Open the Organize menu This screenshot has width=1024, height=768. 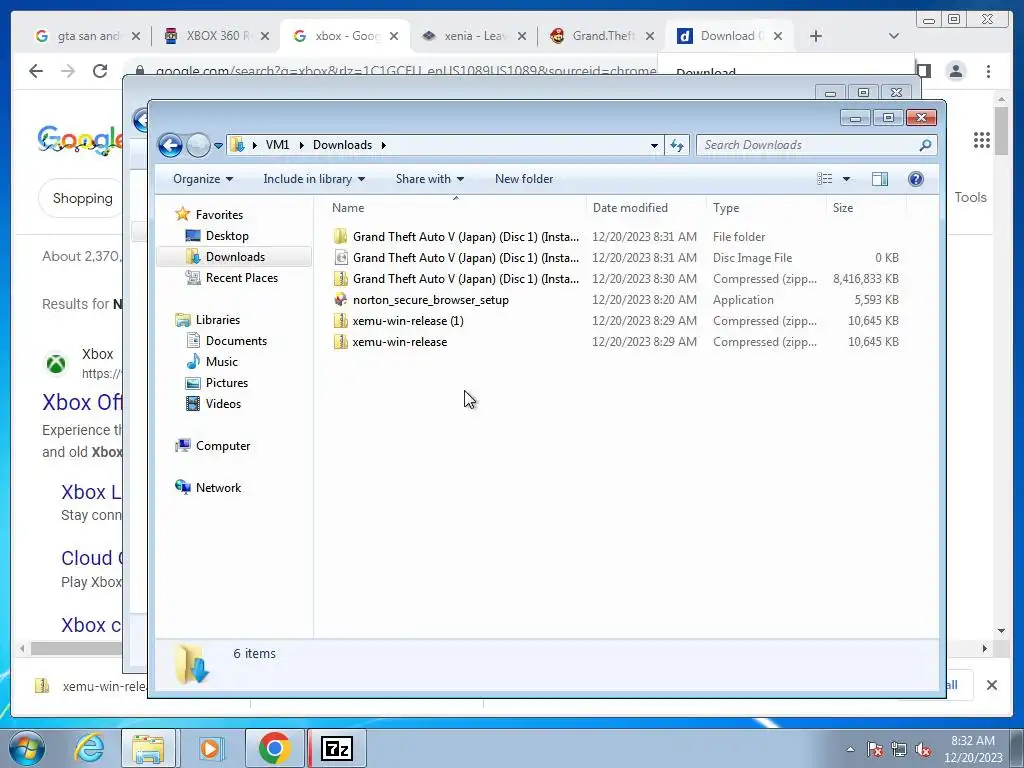[x=202, y=179]
